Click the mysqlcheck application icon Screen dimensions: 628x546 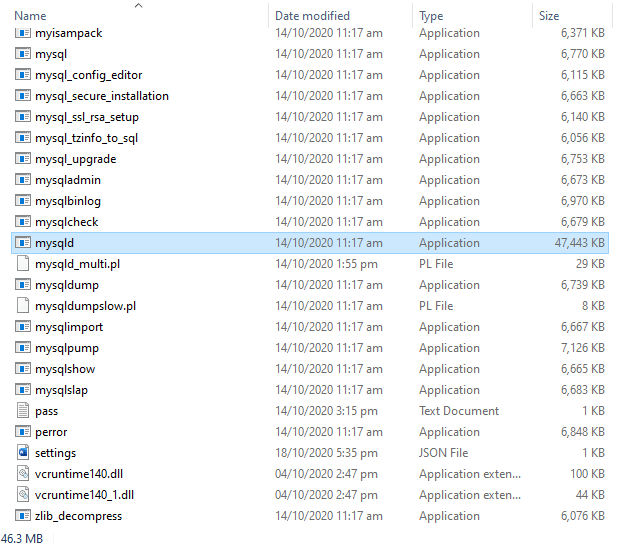tap(23, 222)
